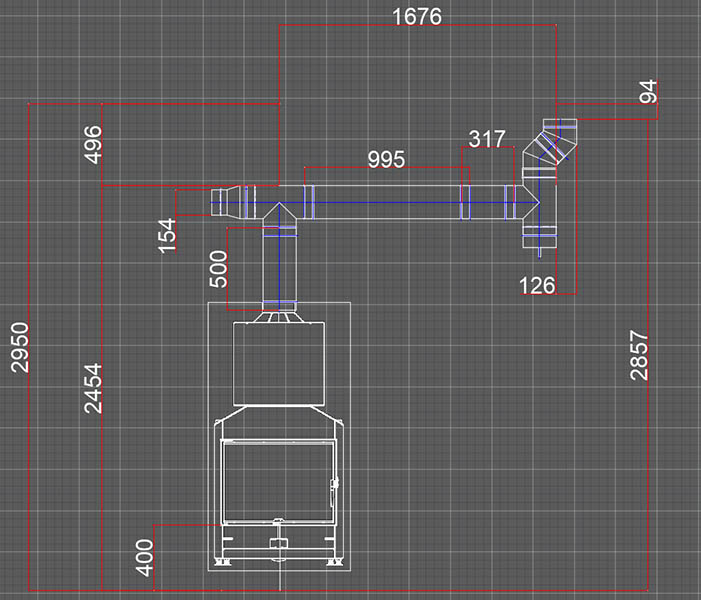The width and height of the screenshot is (701, 600).
Task: Select the 94 dimension label
Action: pos(648,92)
